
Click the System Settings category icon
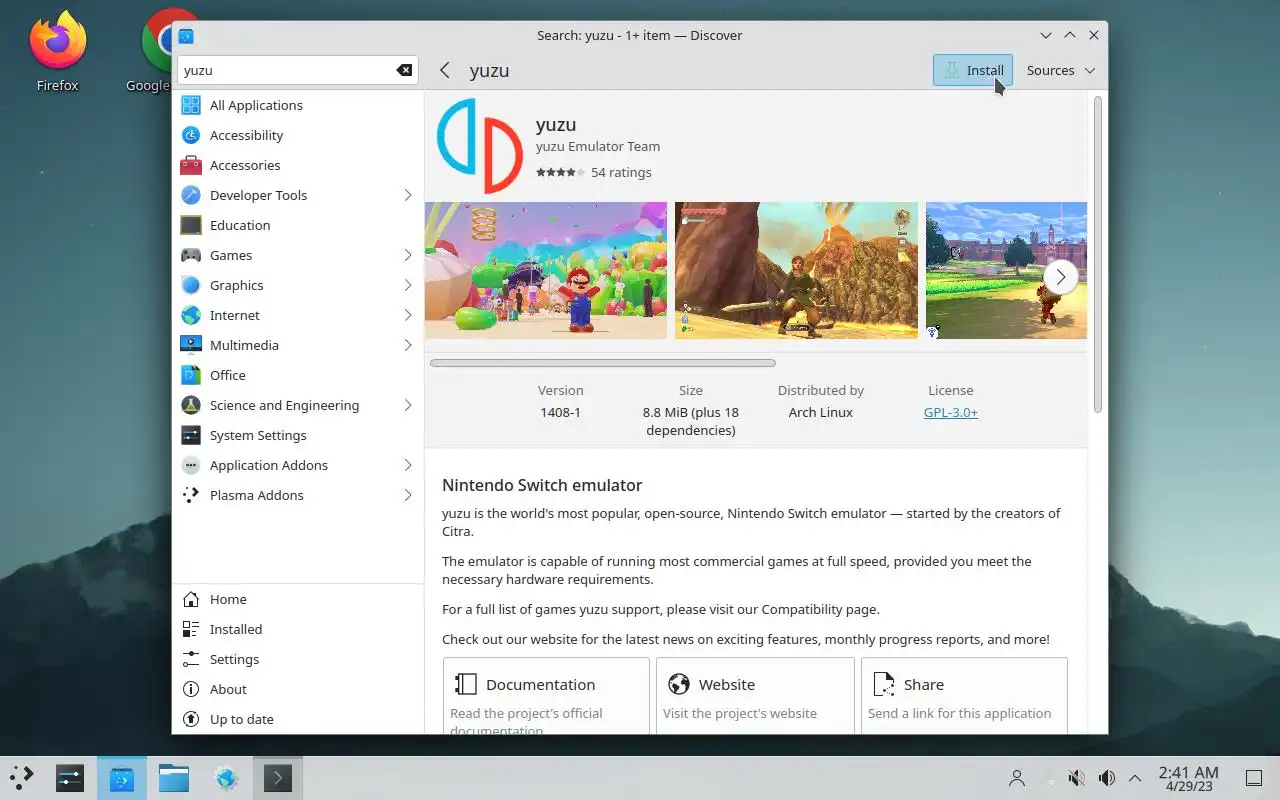coord(191,435)
